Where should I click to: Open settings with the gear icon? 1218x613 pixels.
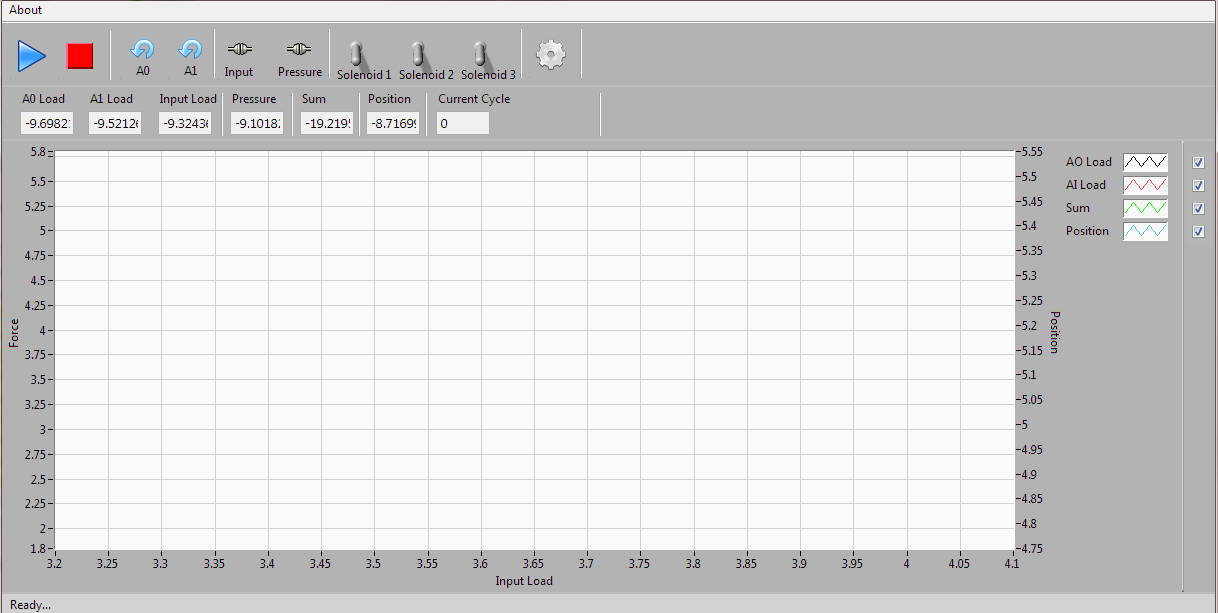551,54
